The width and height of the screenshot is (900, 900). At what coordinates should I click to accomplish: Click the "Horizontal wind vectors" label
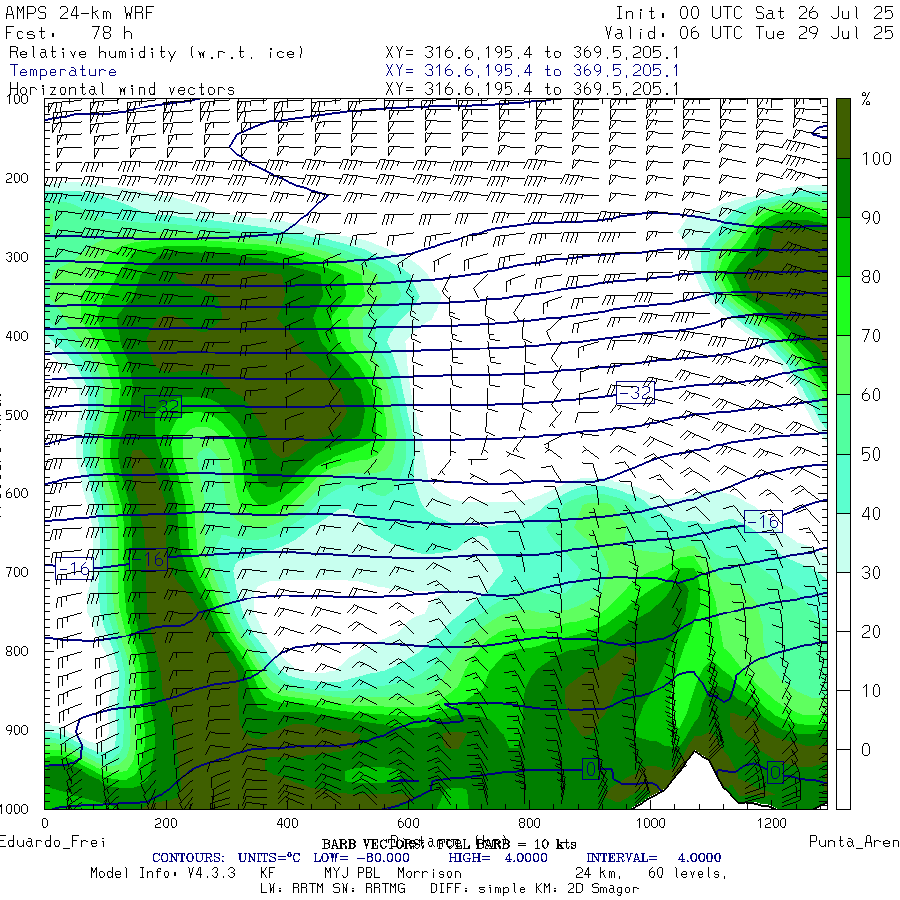tap(122, 90)
